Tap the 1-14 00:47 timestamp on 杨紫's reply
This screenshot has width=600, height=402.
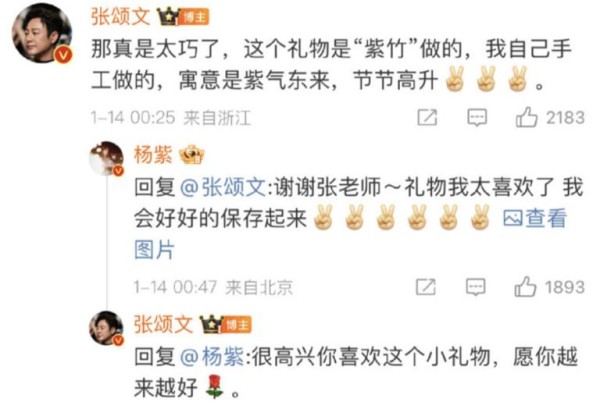tap(175, 287)
